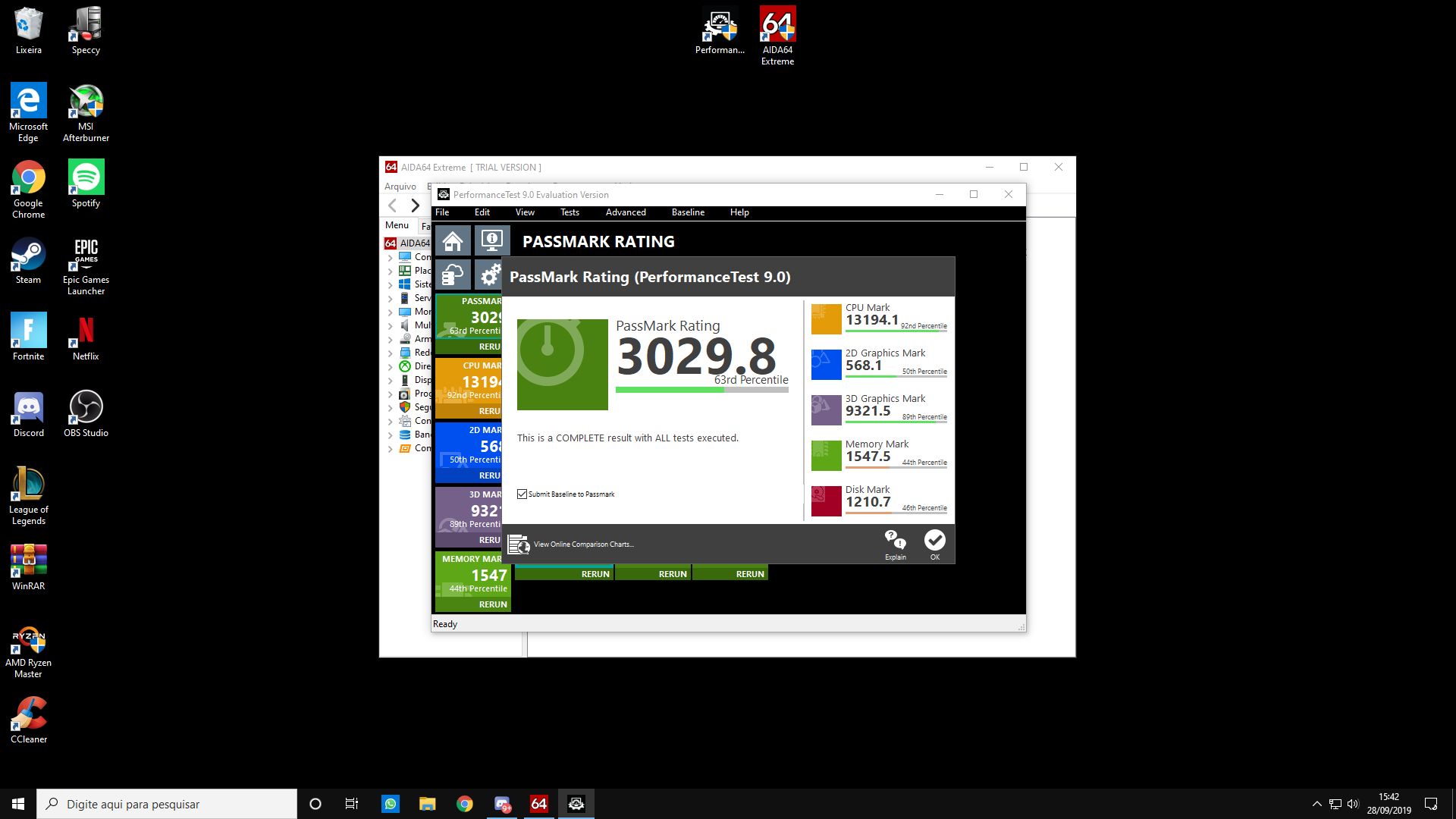Click the blue 2D Graphics Mark icon
The width and height of the screenshot is (1456, 819).
point(826,364)
